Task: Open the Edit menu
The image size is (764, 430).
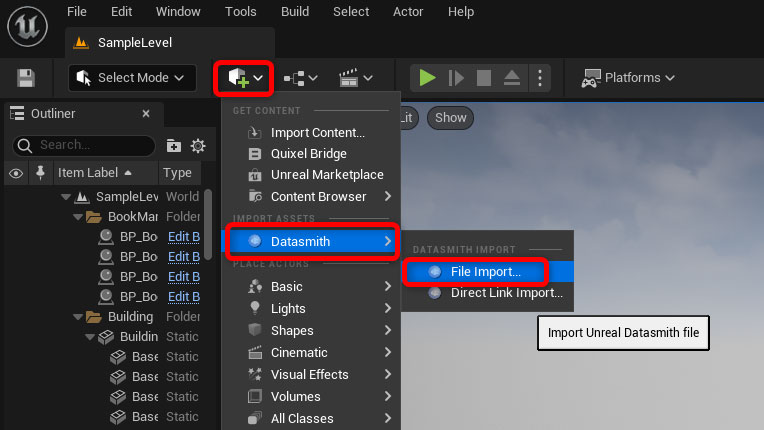Action: tap(121, 12)
